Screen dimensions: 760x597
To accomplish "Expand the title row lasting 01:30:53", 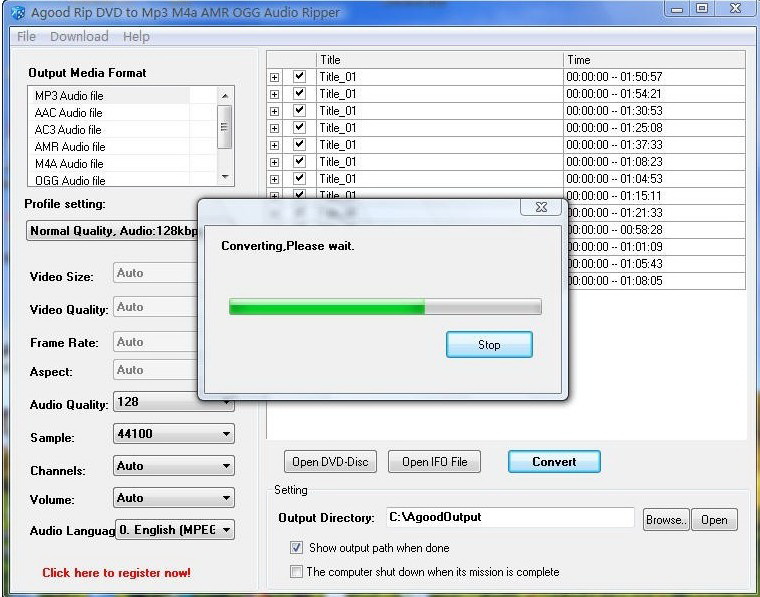I will [x=274, y=111].
